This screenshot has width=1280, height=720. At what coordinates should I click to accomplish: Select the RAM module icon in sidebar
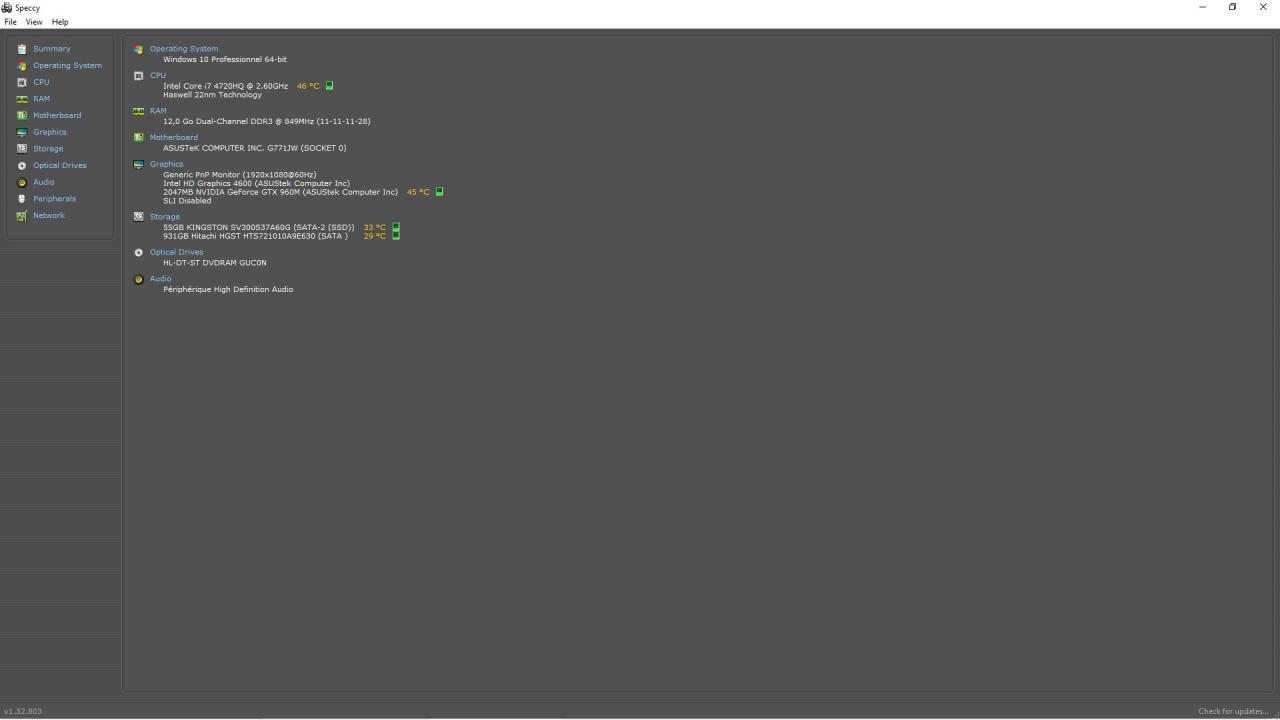[x=22, y=99]
